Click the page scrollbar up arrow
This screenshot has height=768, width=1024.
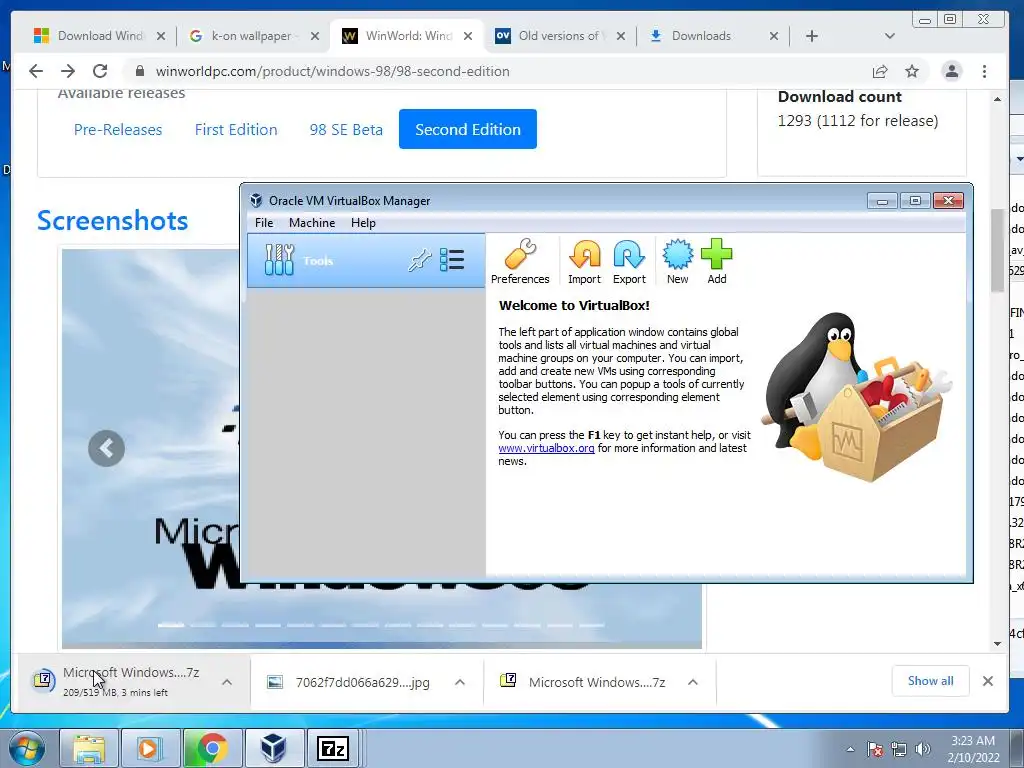997,99
